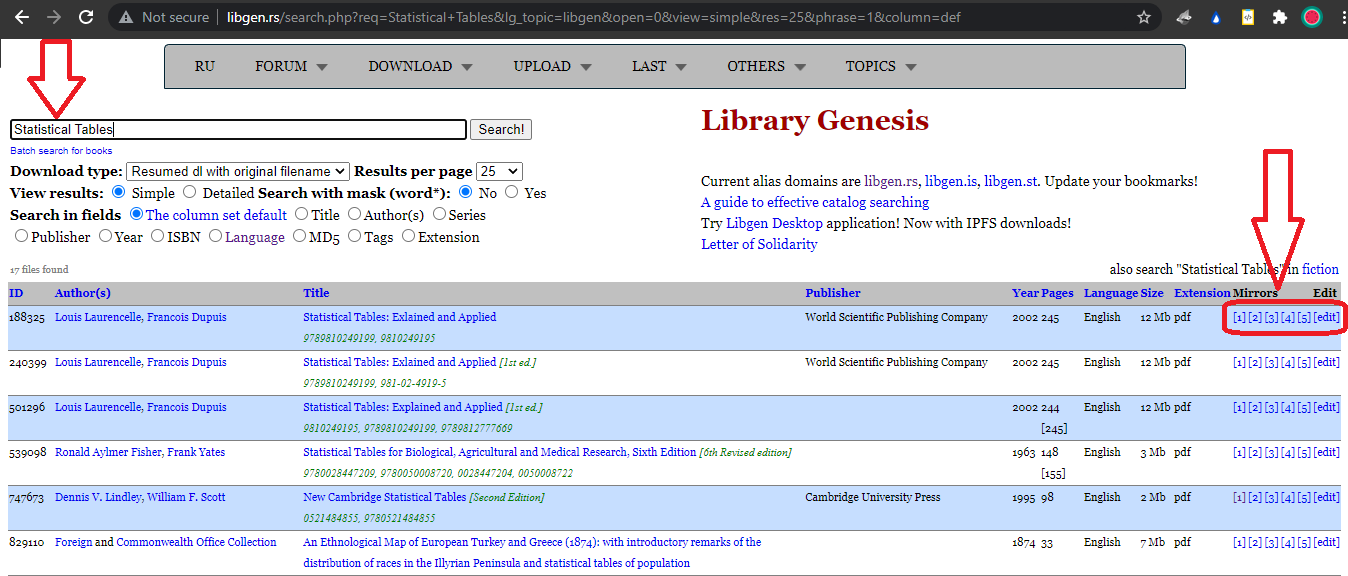This screenshot has height=576, width=1348.
Task: Open A guide to effective catalog searching
Action: pos(815,203)
